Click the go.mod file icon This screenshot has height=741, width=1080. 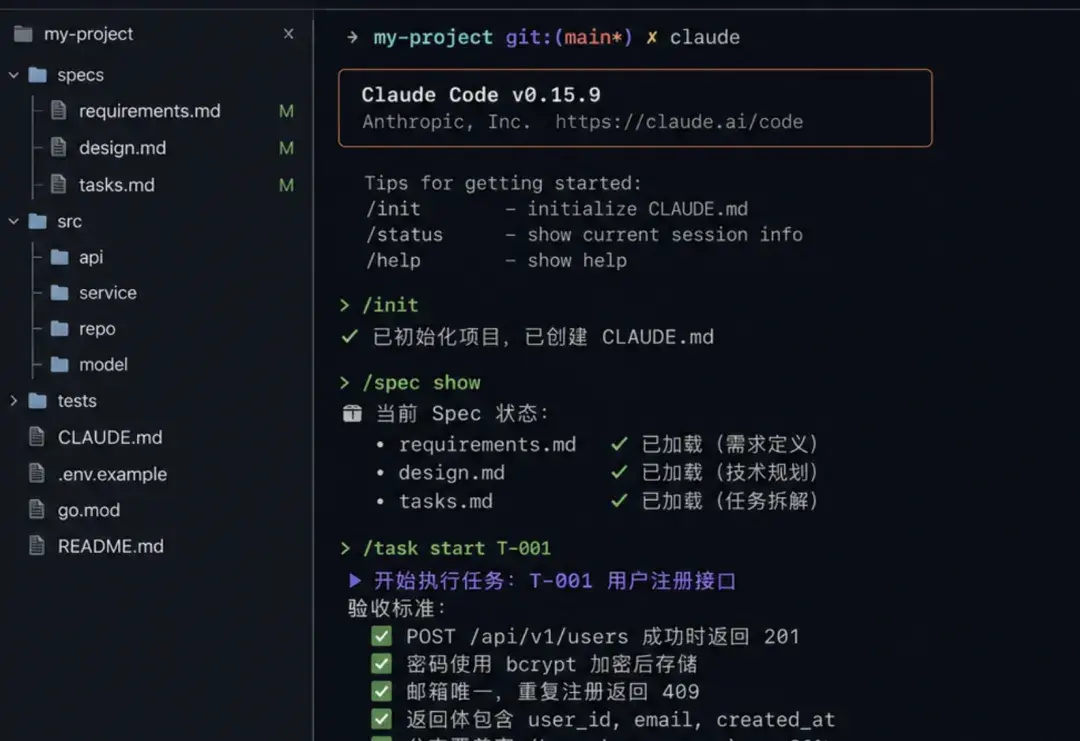click(37, 510)
